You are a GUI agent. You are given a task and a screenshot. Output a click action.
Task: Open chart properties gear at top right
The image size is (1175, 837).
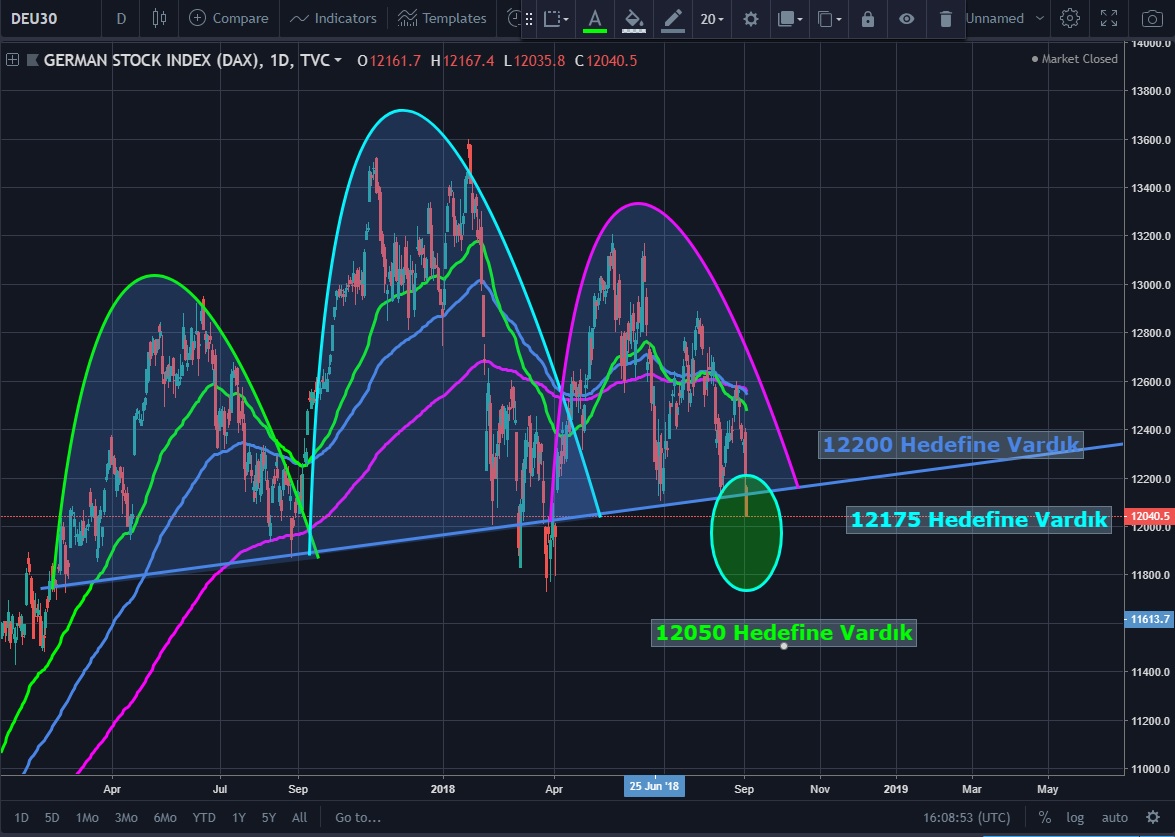1070,18
